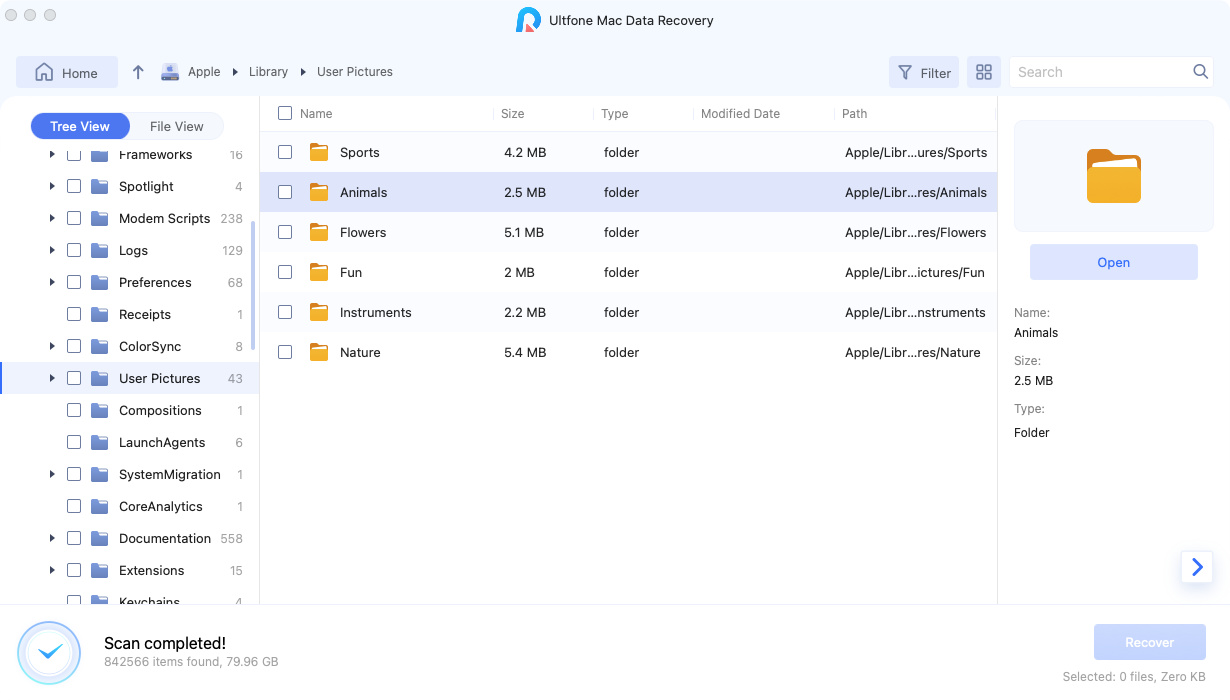
Task: Tick the Instruments folder checkbox
Action: click(x=285, y=312)
